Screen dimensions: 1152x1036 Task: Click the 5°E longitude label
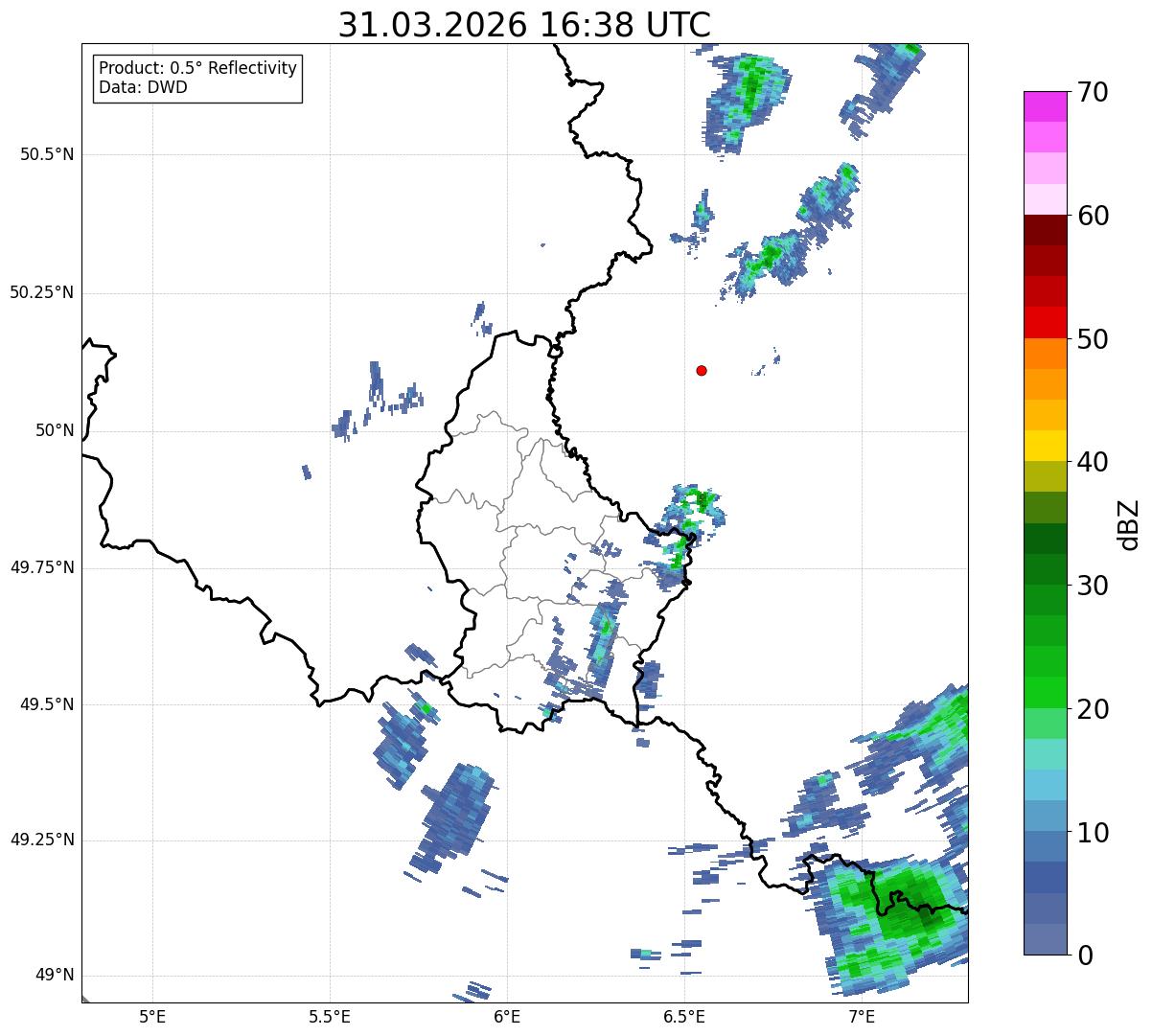[x=152, y=1016]
